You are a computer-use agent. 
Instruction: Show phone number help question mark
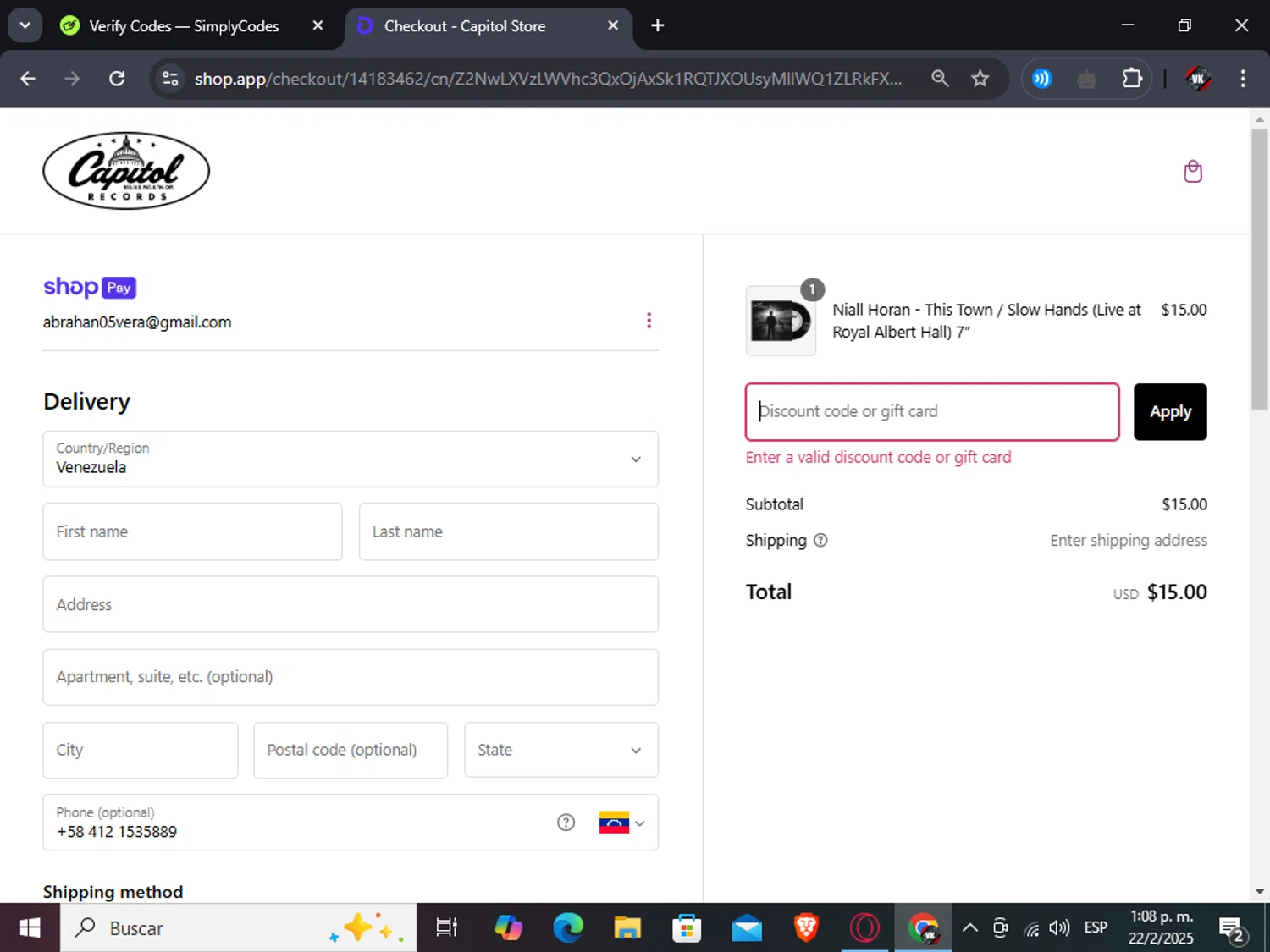click(x=566, y=823)
